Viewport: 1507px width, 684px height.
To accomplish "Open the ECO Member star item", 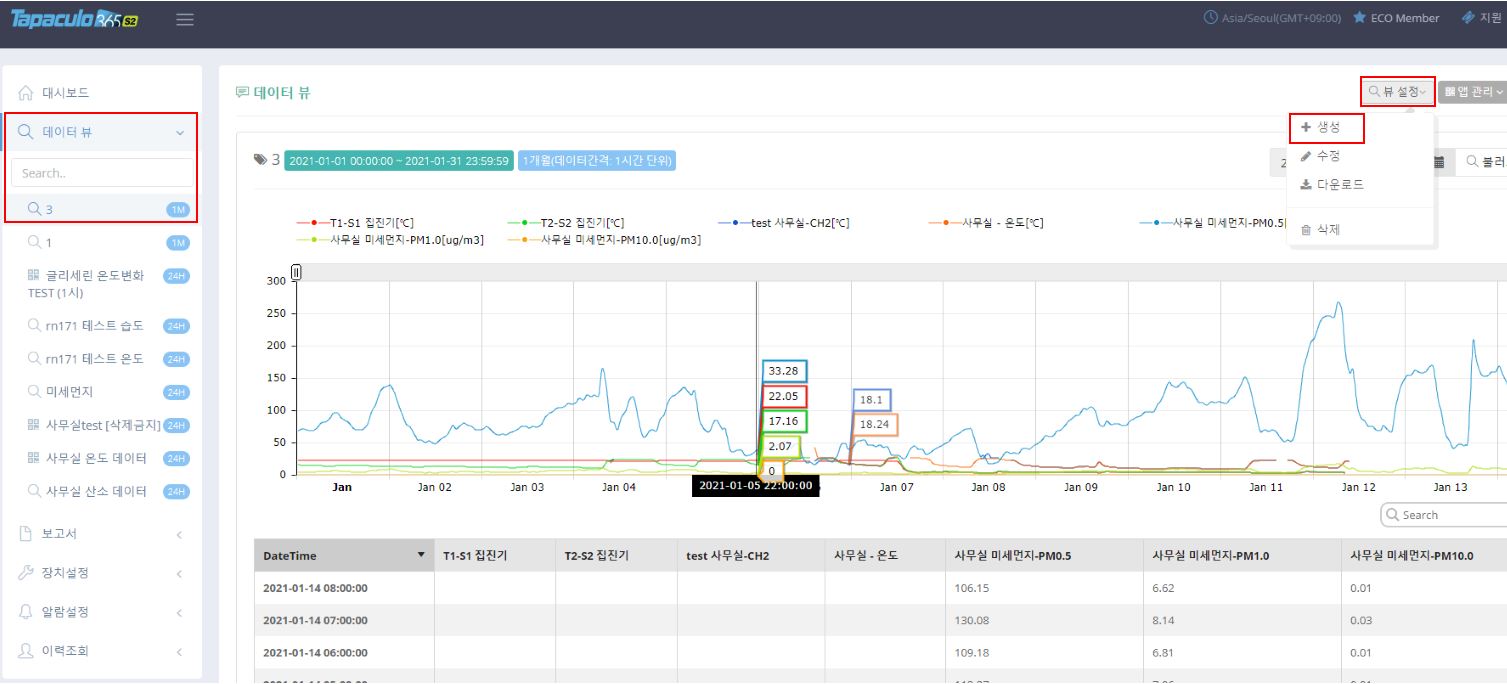I will click(x=1396, y=18).
